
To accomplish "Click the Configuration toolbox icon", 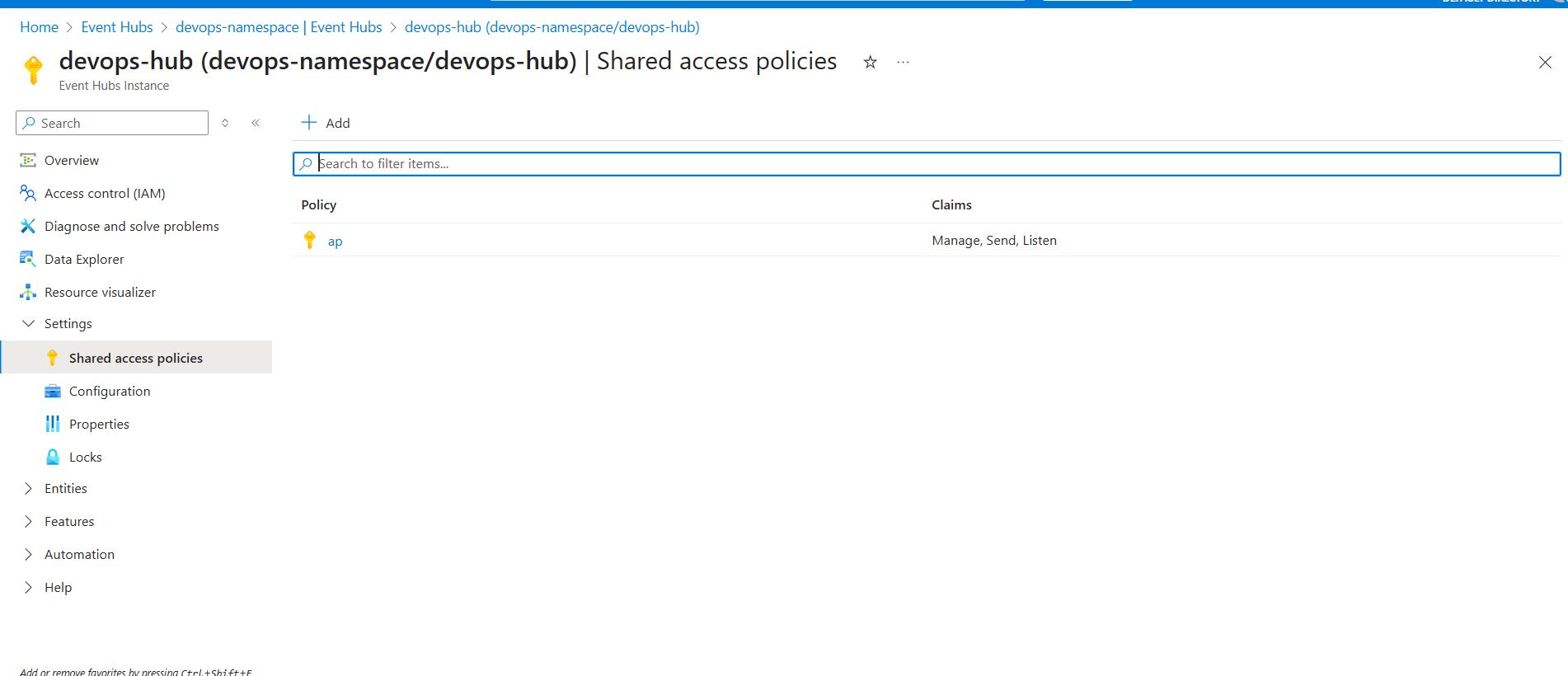I will 53,391.
